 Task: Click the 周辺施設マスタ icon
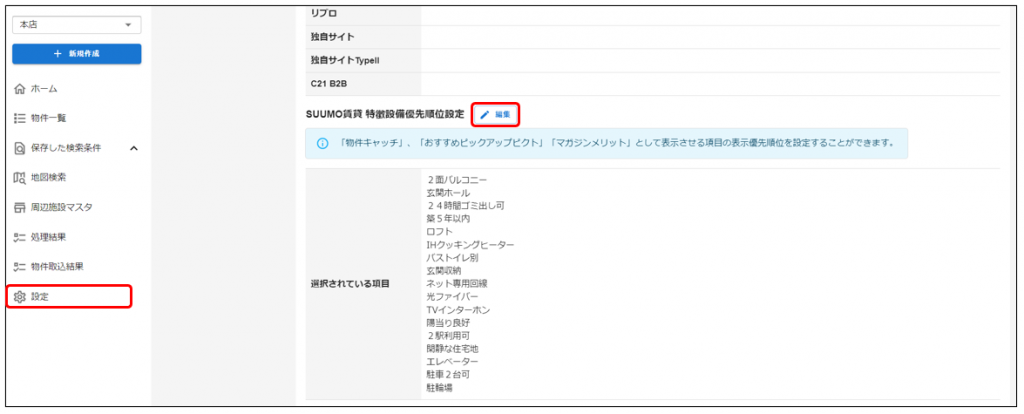pos(20,208)
